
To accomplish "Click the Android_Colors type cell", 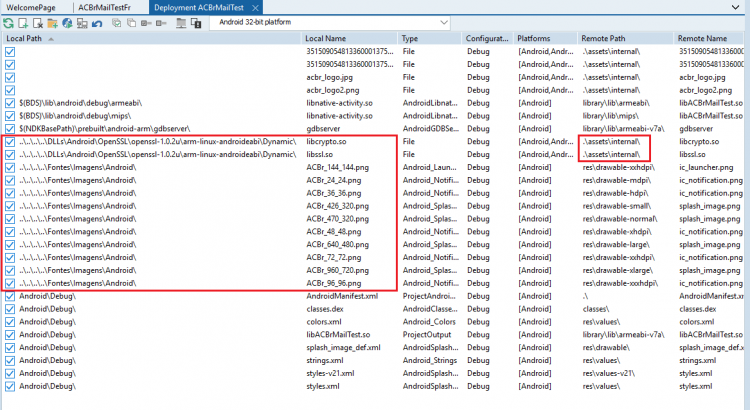I will (x=429, y=322).
